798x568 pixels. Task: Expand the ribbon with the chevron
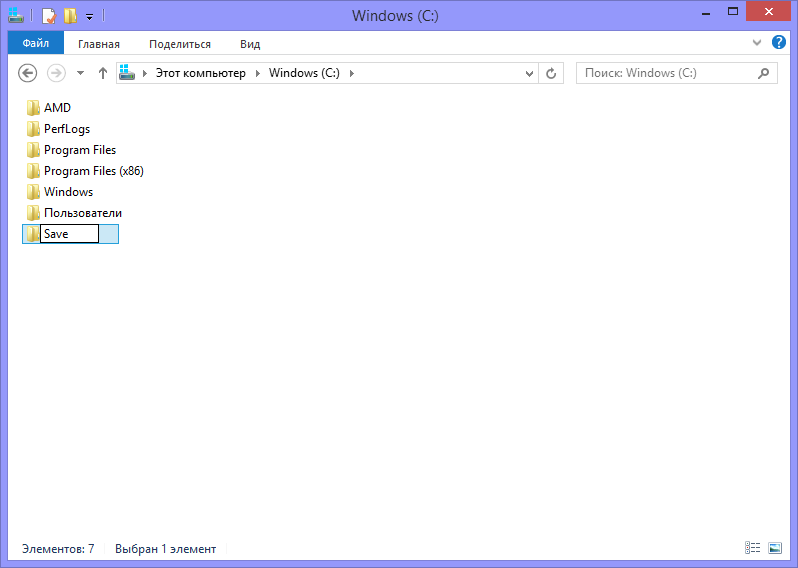[x=757, y=43]
